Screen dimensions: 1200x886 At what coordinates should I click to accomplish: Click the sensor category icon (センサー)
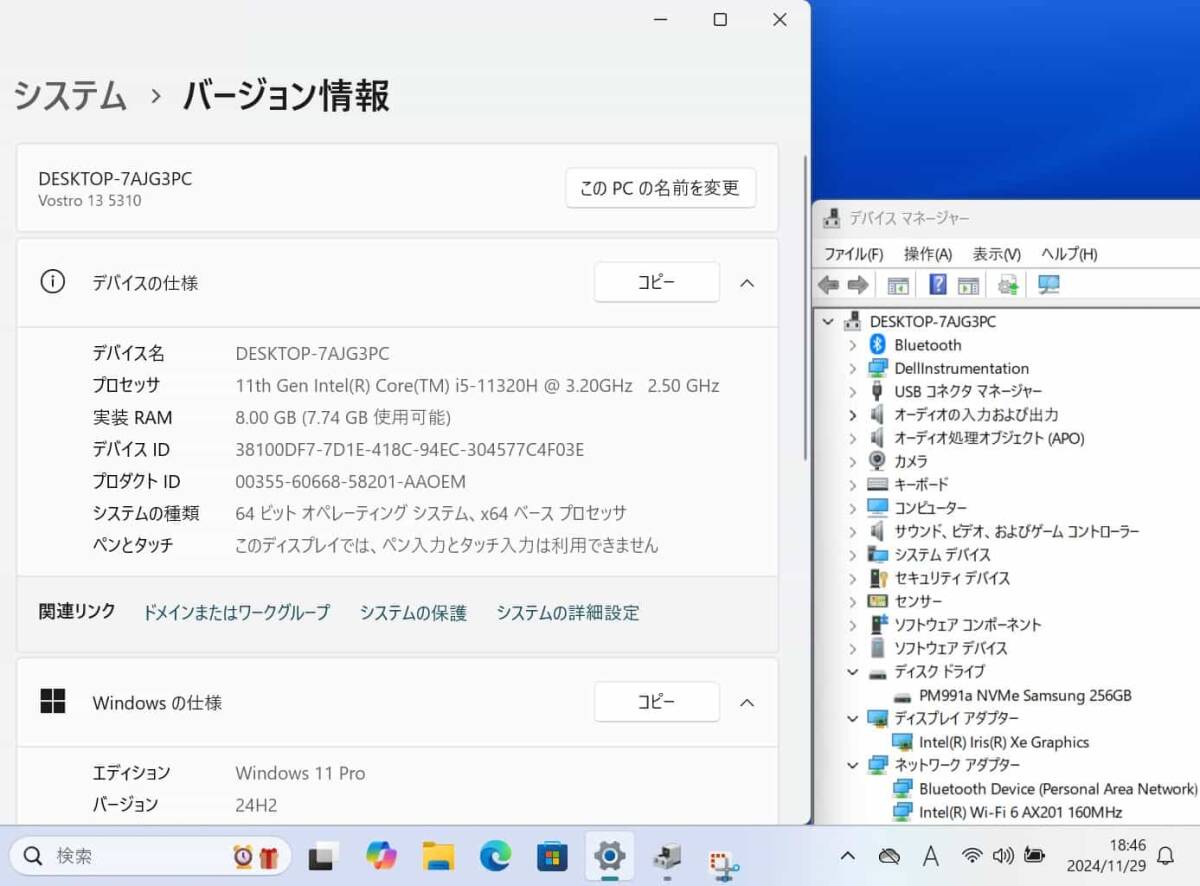pyautogui.click(x=877, y=601)
